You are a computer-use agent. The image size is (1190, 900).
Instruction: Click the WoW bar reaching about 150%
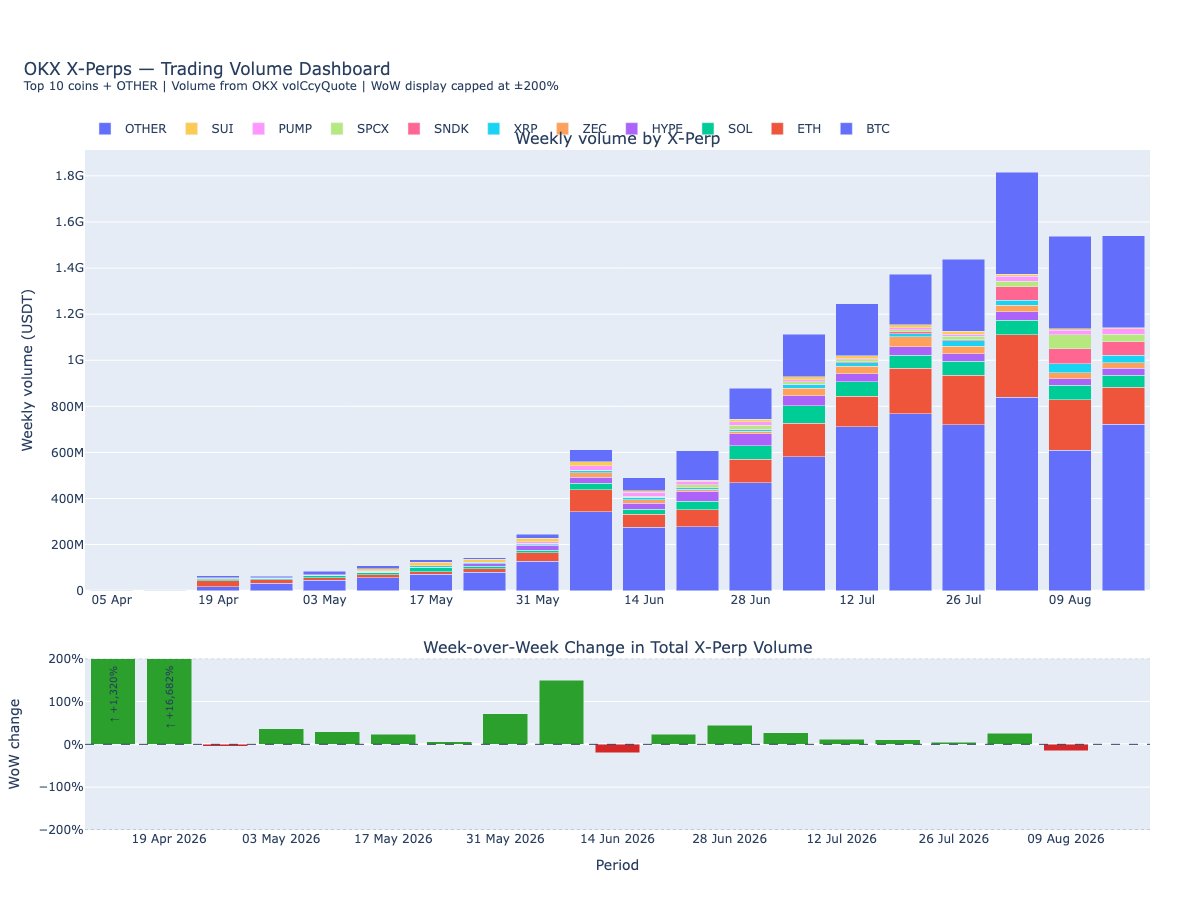point(562,713)
